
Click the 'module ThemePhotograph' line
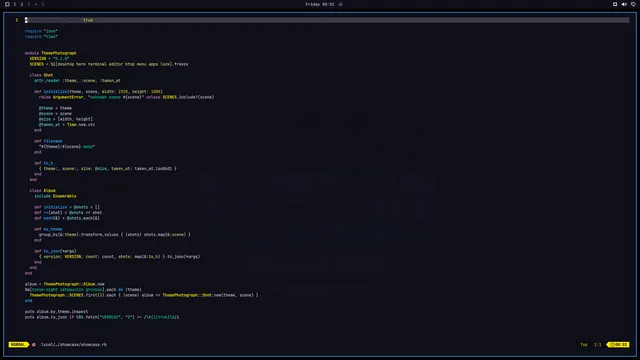coord(51,53)
